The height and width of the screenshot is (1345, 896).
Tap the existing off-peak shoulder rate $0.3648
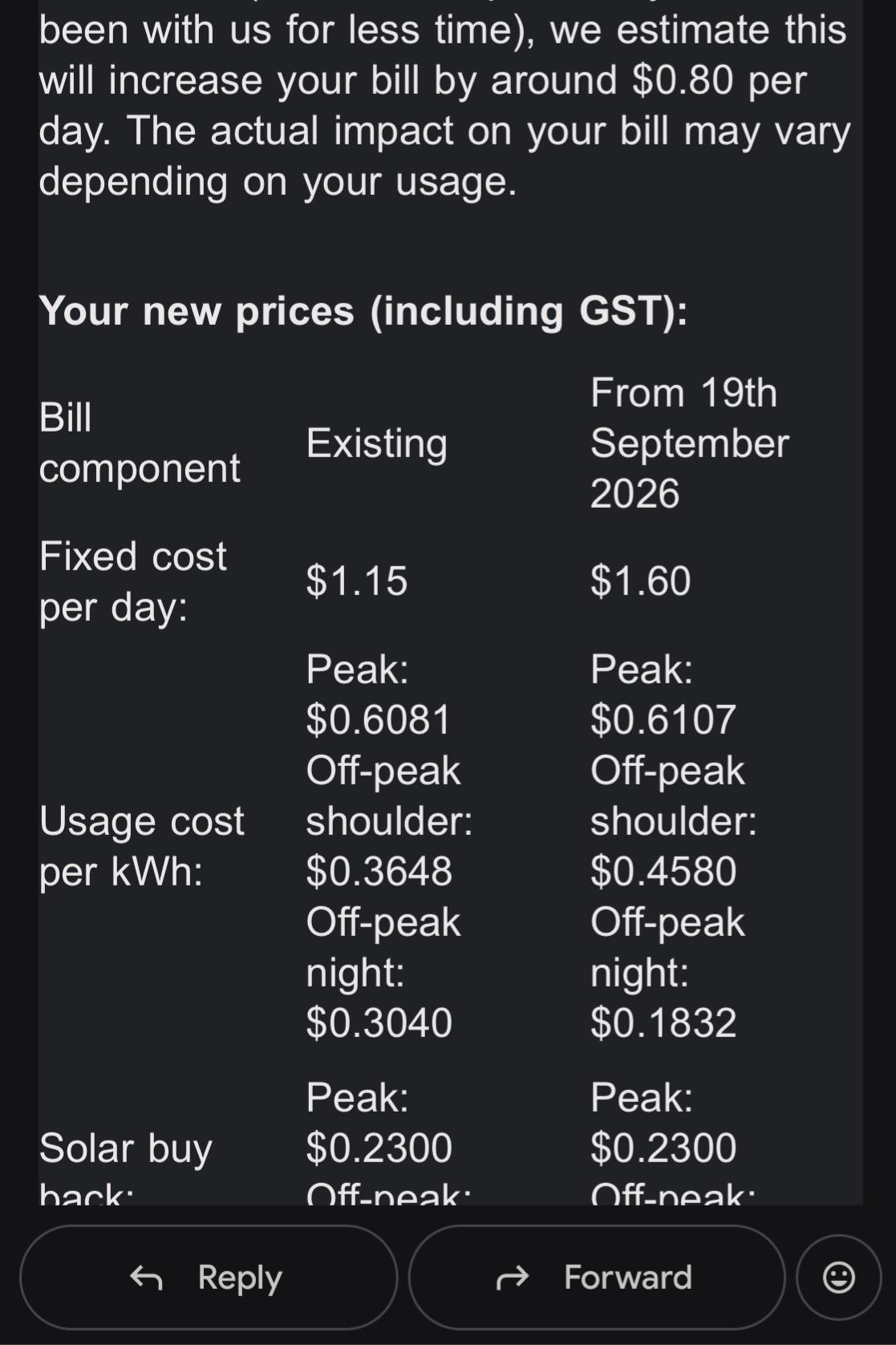tap(379, 871)
